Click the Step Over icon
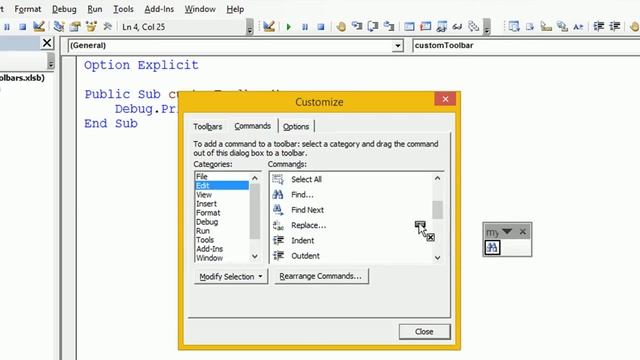This screenshot has width=640, height=360. 373,27
